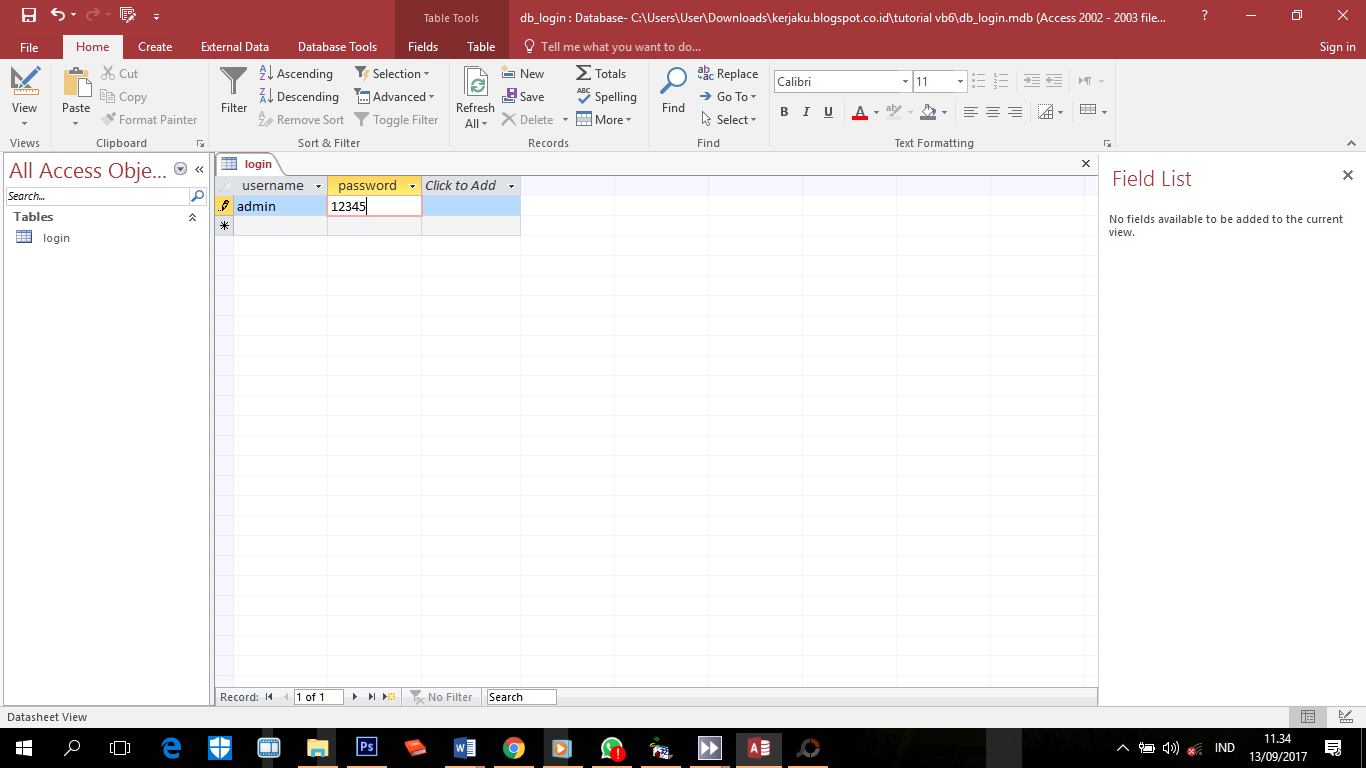
Task: Click Format Painter in Clipboard group
Action: point(150,119)
